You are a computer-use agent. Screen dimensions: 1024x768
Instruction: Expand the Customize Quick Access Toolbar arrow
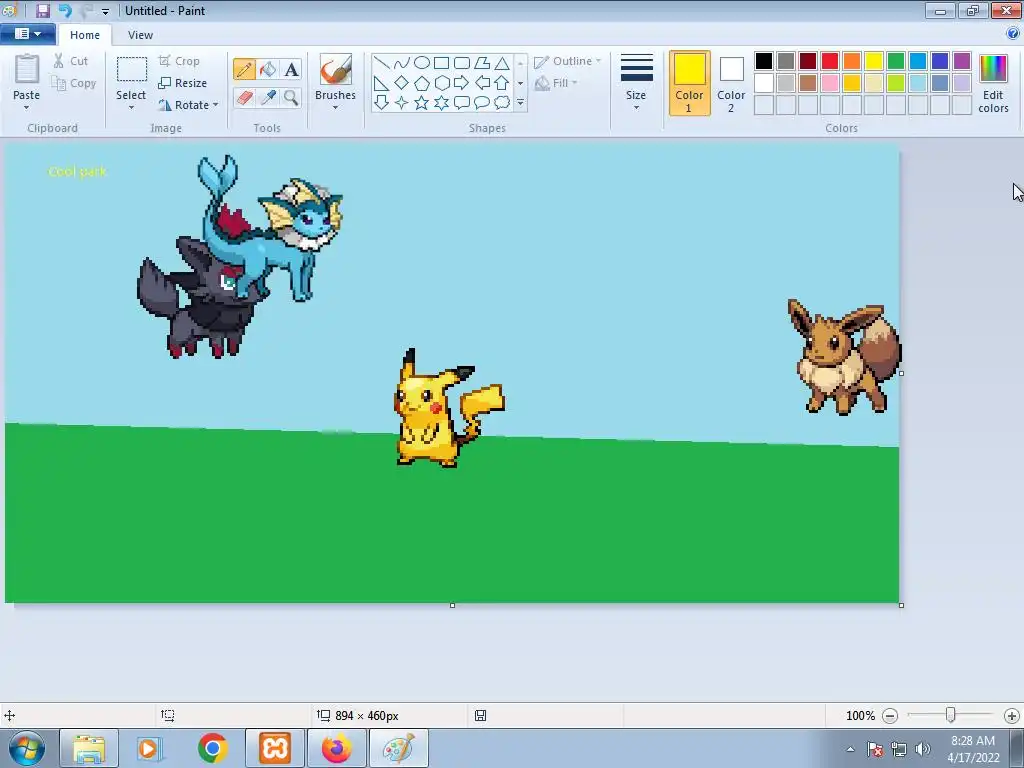pyautogui.click(x=105, y=11)
